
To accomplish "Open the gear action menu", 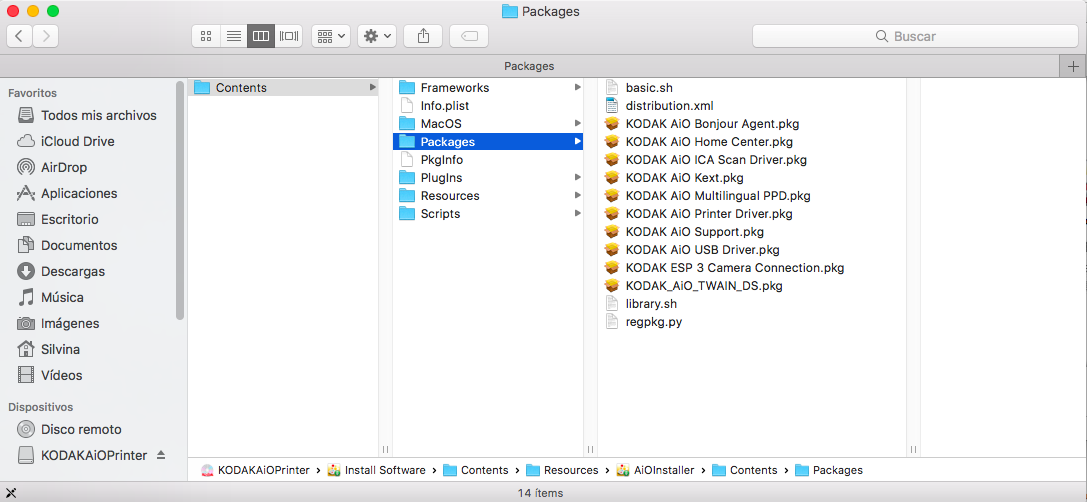I will (x=377, y=36).
